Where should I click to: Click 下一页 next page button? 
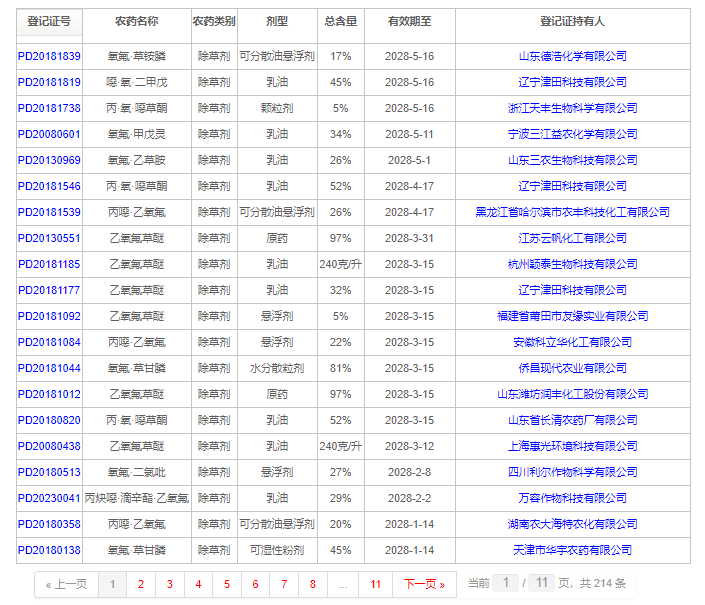click(424, 584)
